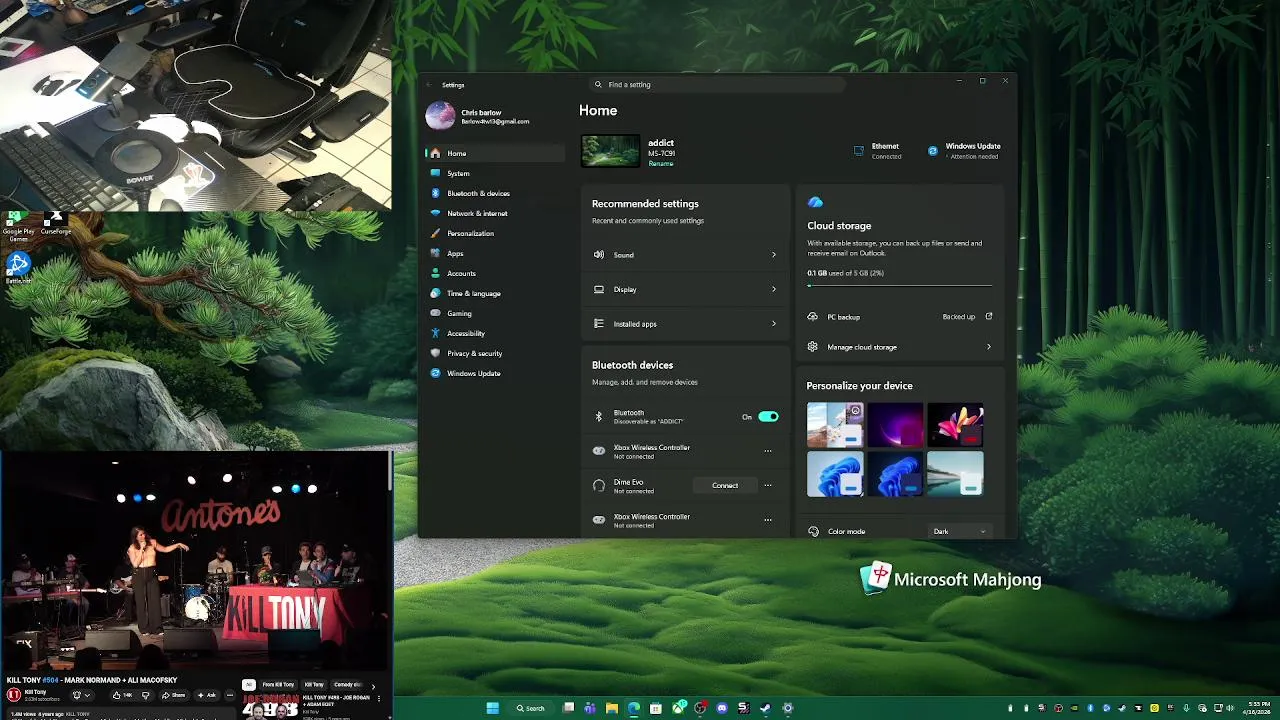Click the taskbar clock and date

tap(1258, 708)
